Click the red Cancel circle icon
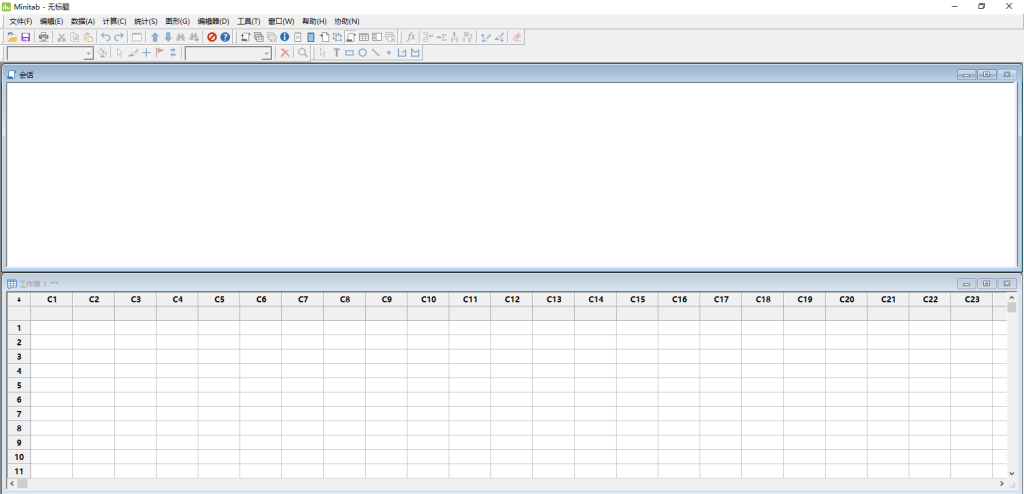Screen dimensions: 1024x494 [212, 37]
